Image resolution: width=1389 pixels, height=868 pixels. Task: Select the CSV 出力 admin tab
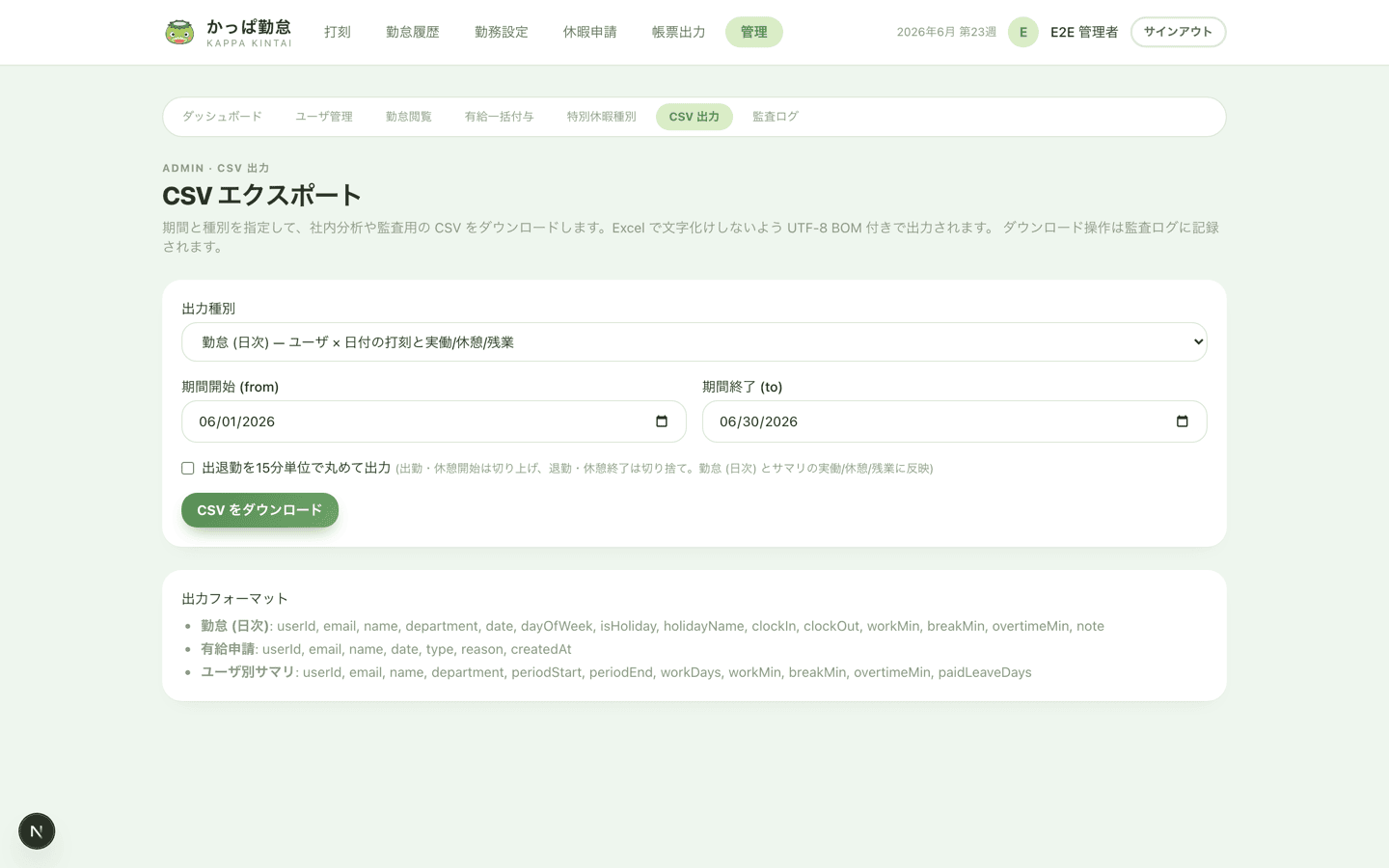[x=694, y=117]
